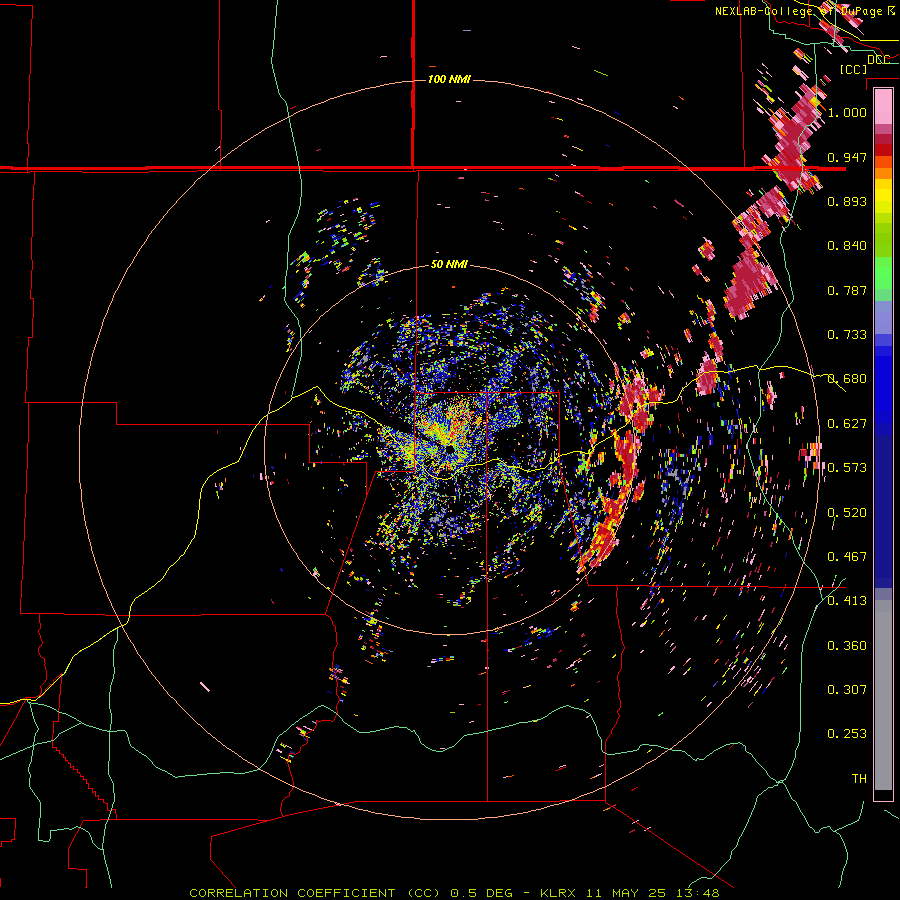Click the bright green color bar segment
900x900 pixels.
coord(883,273)
